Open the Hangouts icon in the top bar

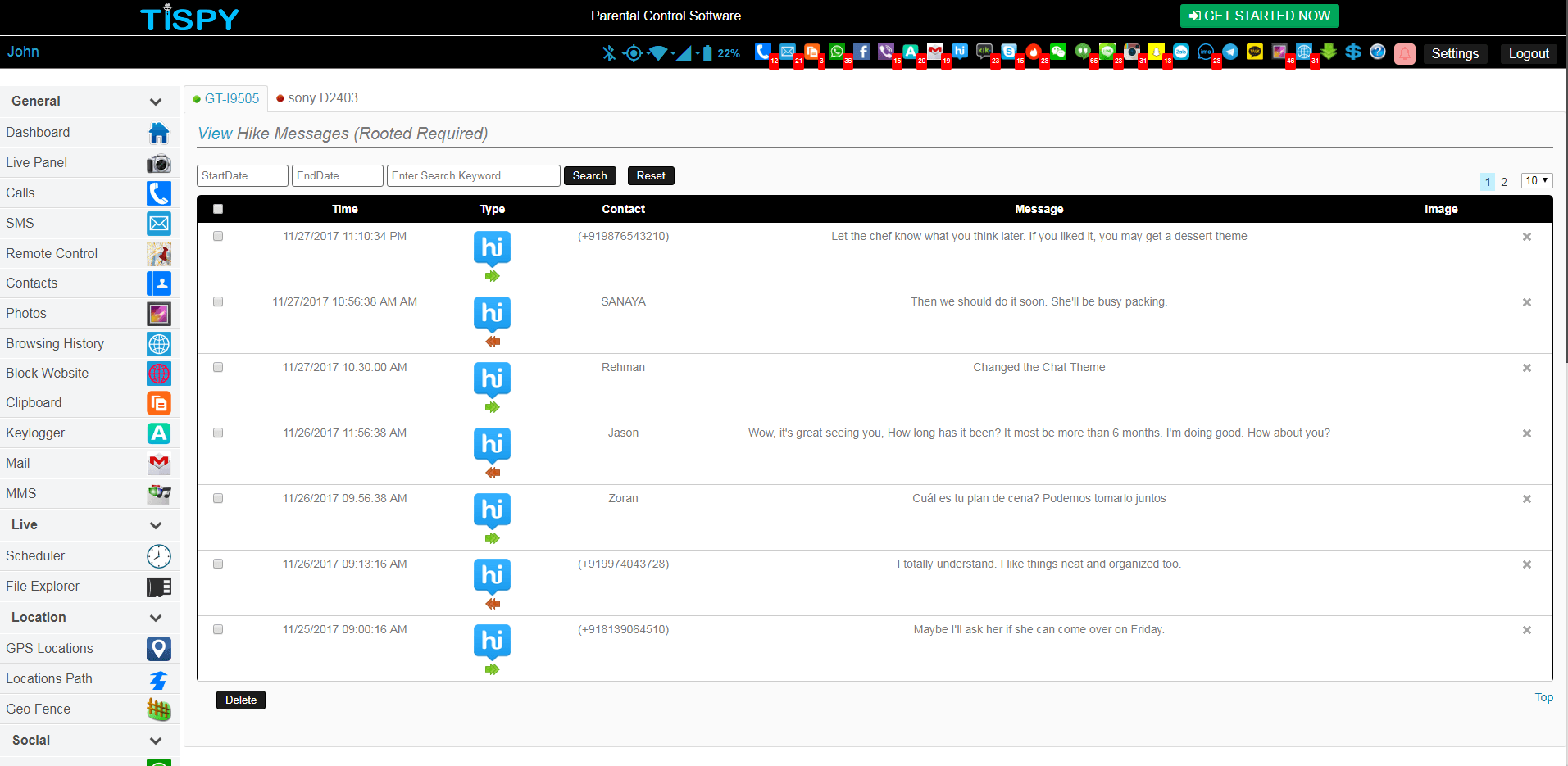pyautogui.click(x=1083, y=52)
